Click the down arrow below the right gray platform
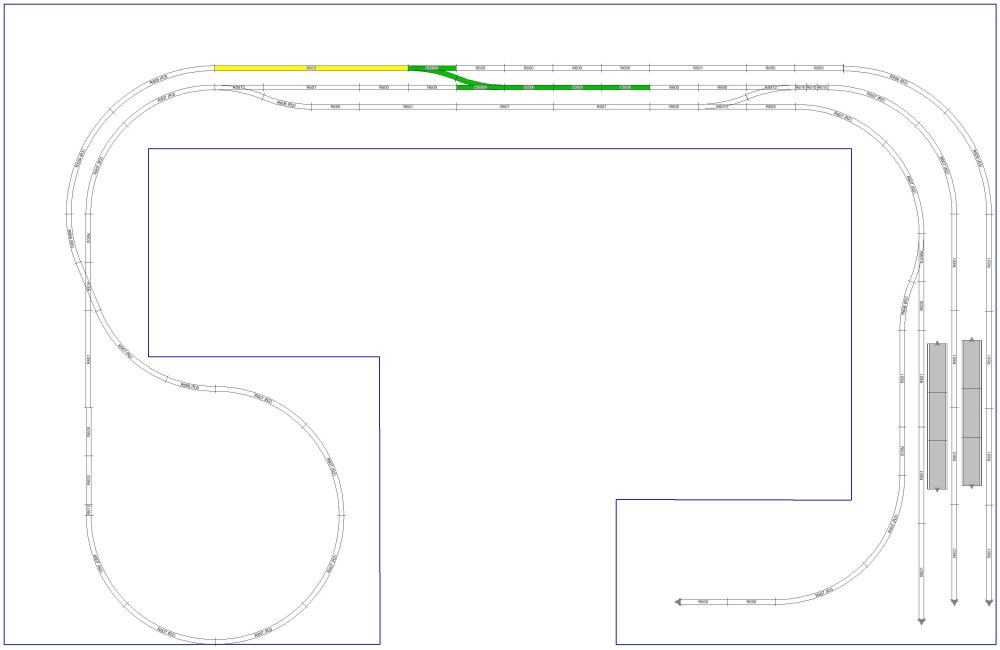Screen dimensions: 1000x650 click(971, 487)
